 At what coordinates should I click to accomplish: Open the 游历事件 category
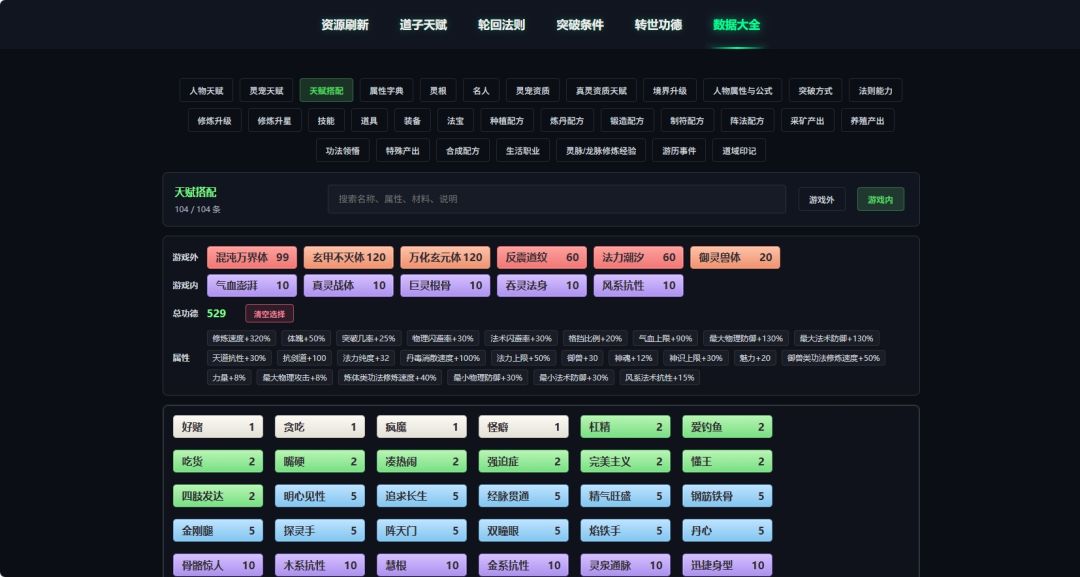[679, 151]
